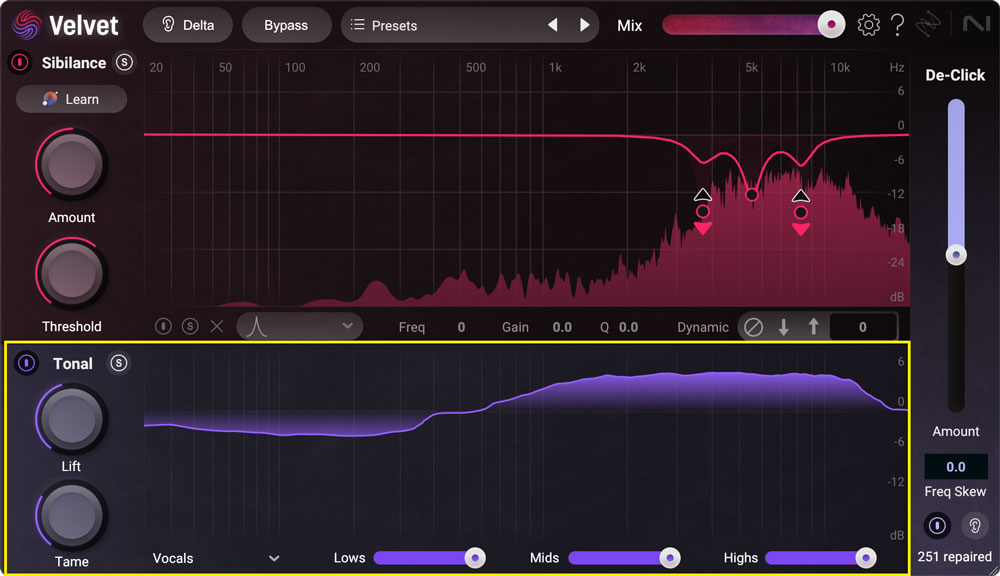Viewport: 1000px width, 576px height.
Task: Click the De-Click Amount slider handle
Action: (x=956, y=255)
